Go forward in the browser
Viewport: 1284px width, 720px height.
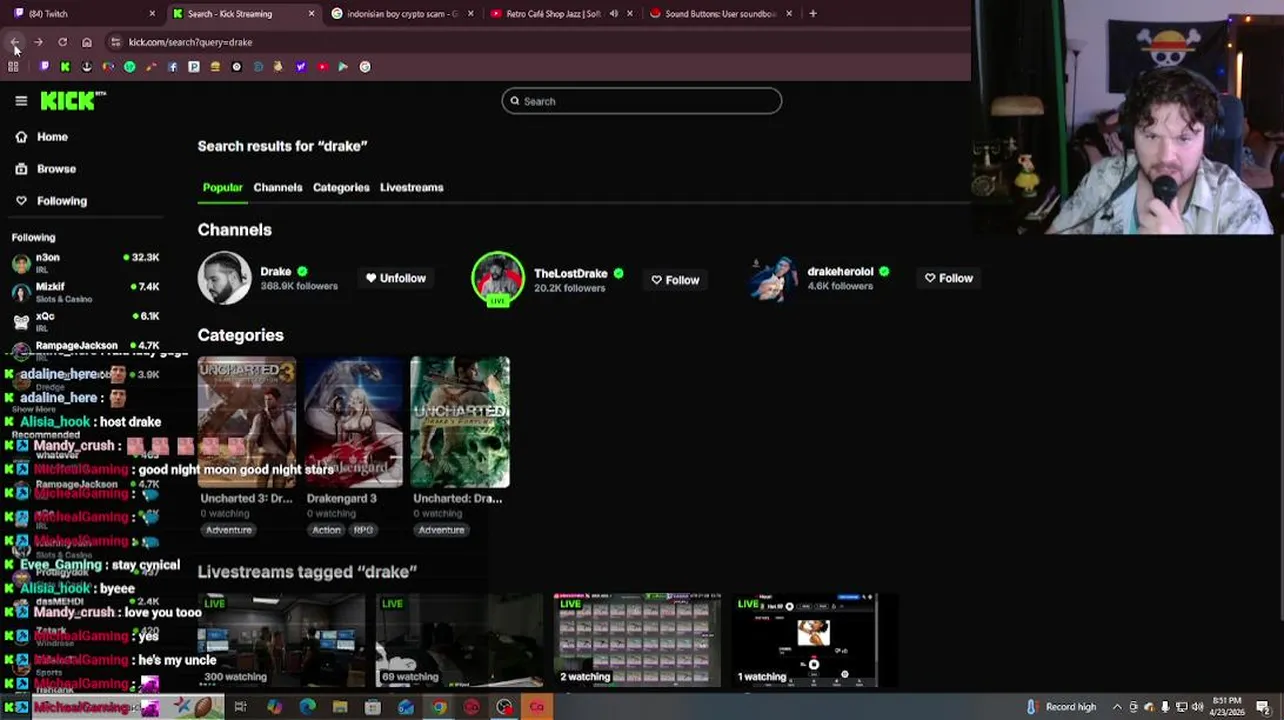[38, 42]
